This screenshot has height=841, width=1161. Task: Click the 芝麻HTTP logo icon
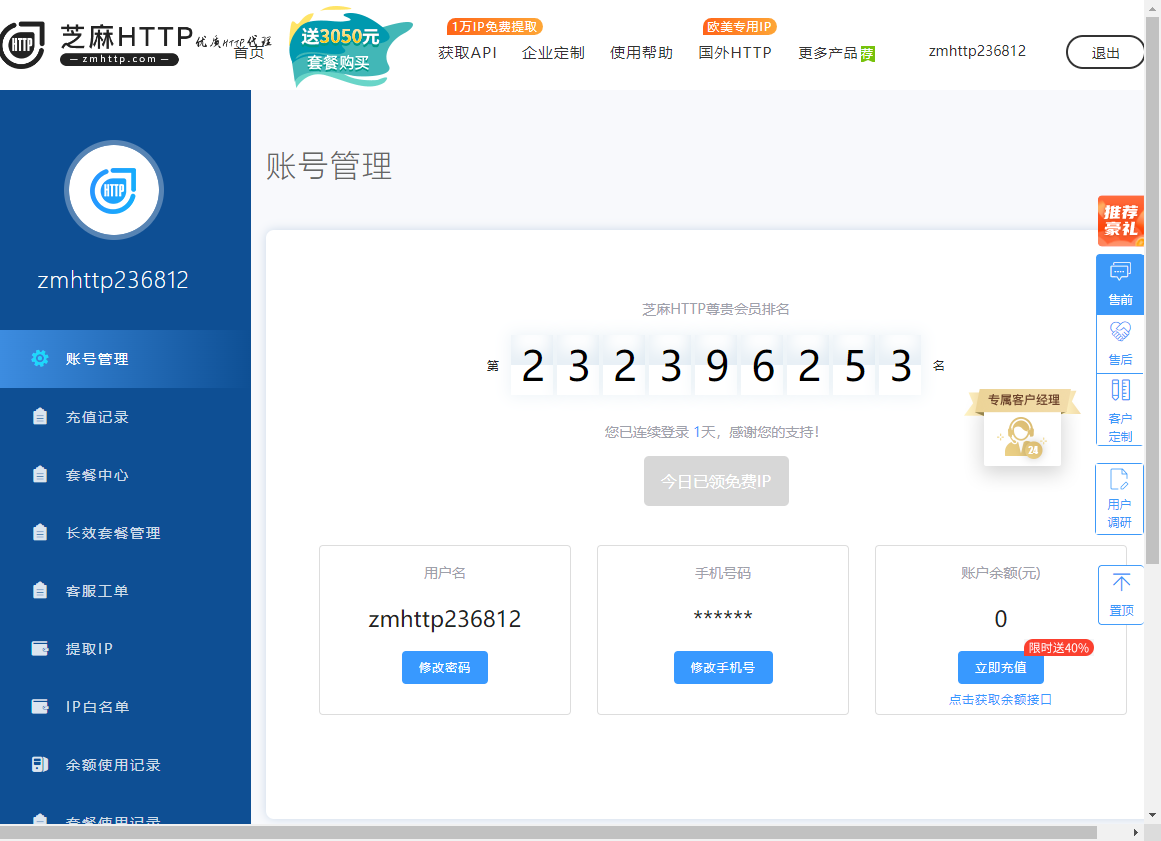(x=22, y=44)
